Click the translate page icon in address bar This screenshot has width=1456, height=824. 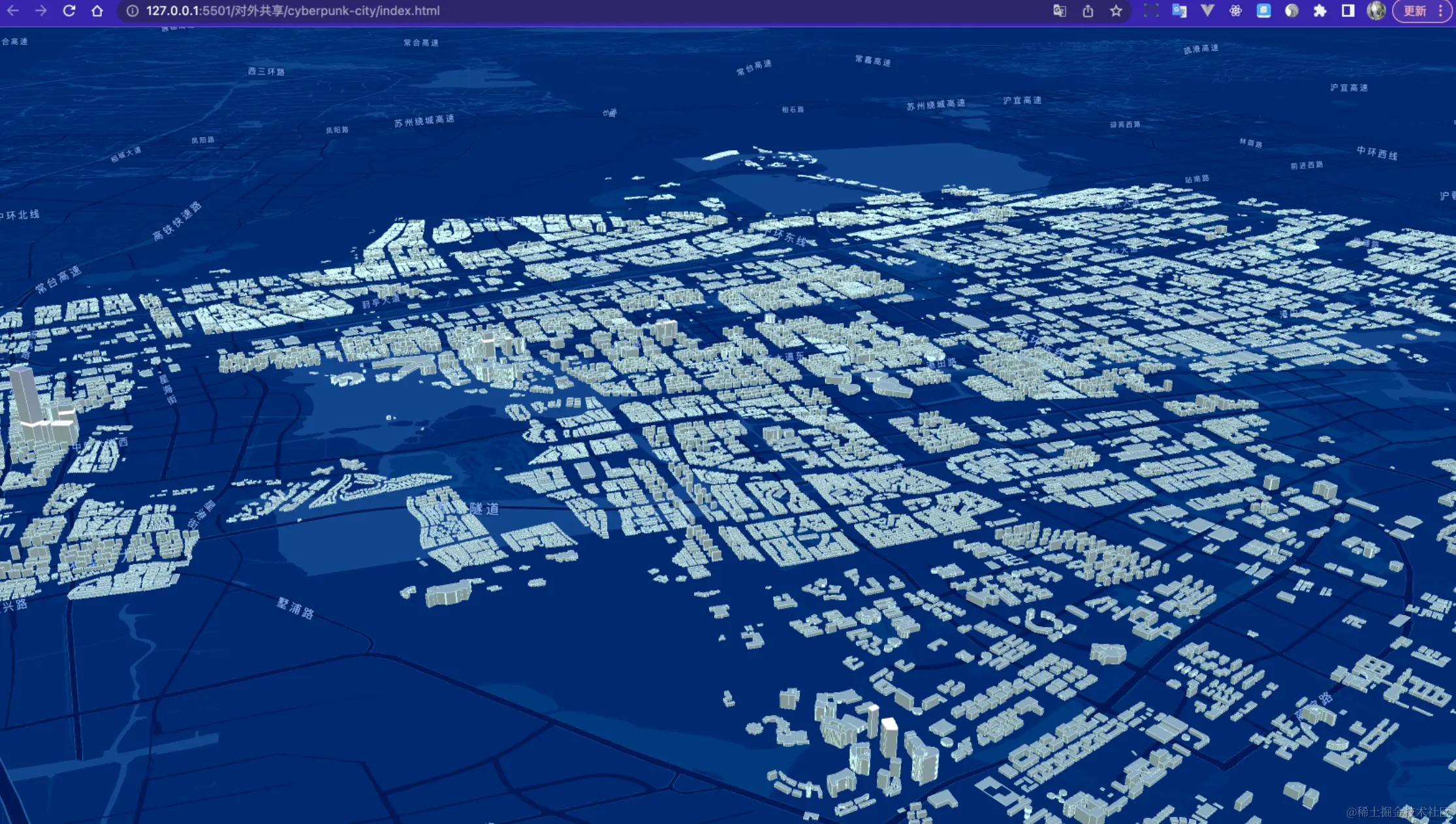coord(1059,10)
